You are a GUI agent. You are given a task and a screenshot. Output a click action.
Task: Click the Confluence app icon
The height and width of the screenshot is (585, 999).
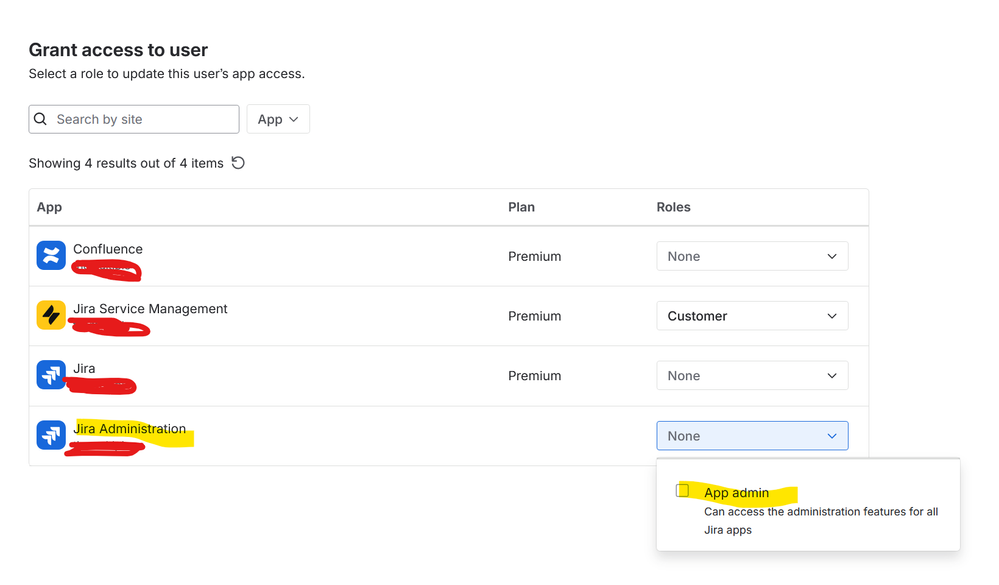[51, 256]
